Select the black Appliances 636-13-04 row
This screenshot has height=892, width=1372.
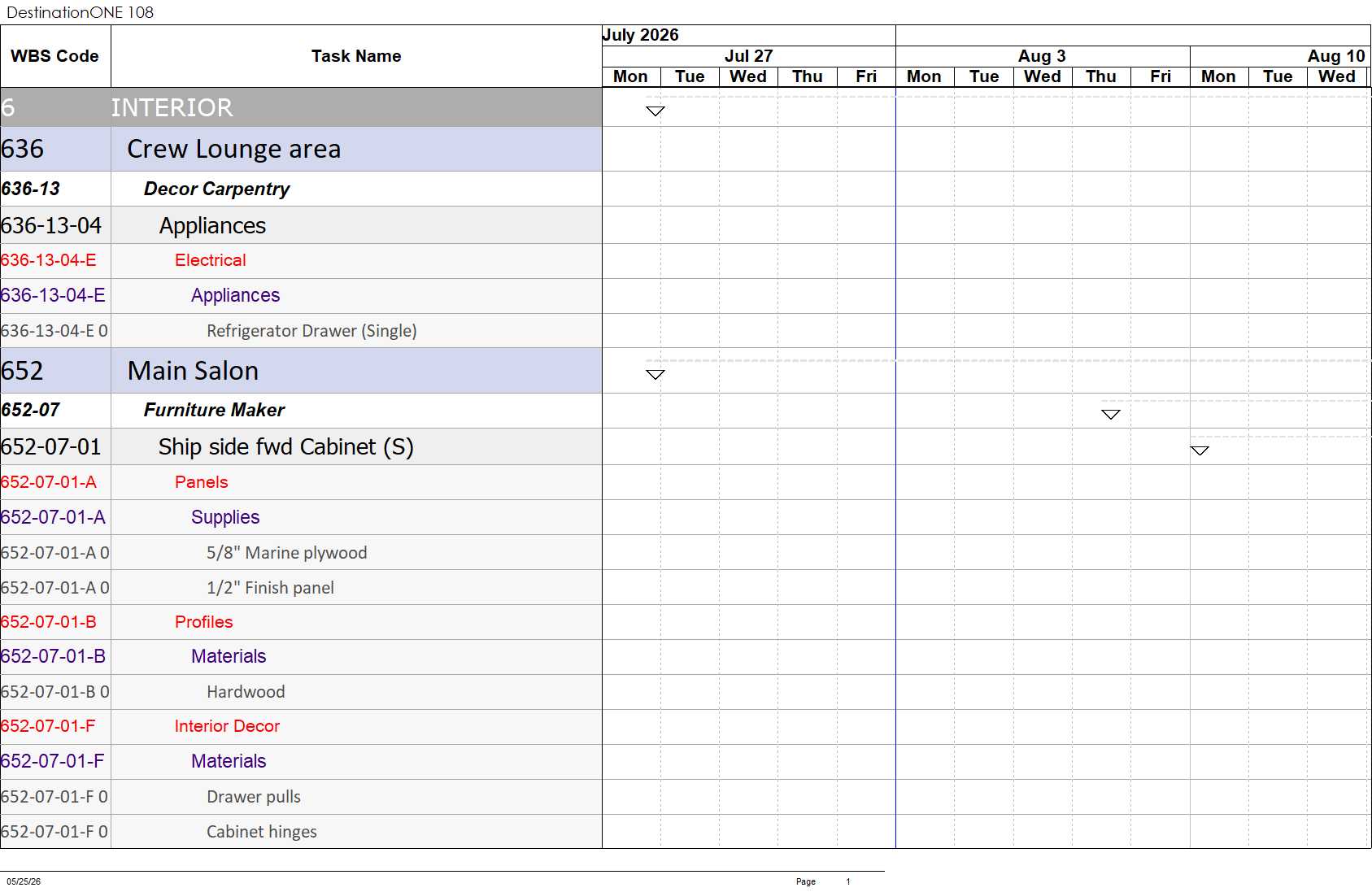pyautogui.click(x=301, y=225)
